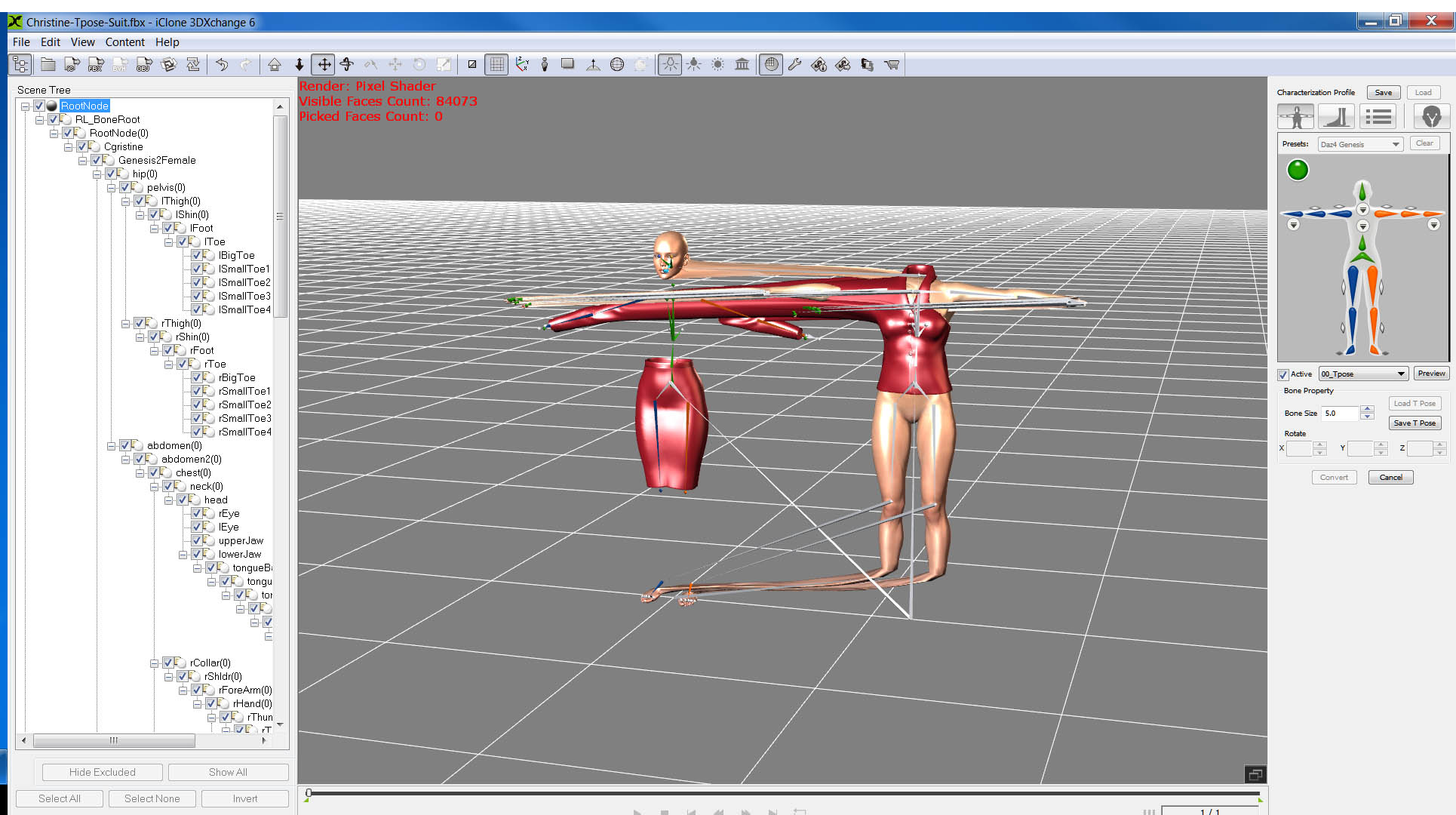The height and width of the screenshot is (815, 1456).
Task: Expand the head bone dropdown on figure
Action: 1363,209
